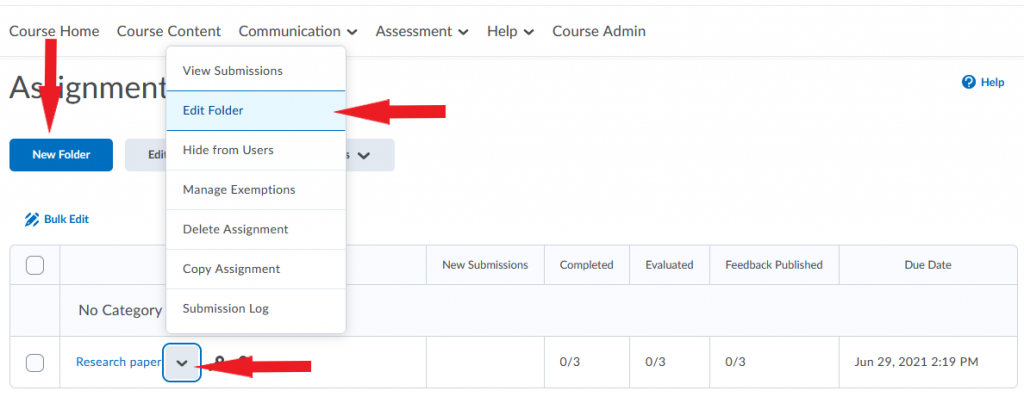Click the Bulk Edit pencil icon
This screenshot has height=397, width=1024.
31,219
